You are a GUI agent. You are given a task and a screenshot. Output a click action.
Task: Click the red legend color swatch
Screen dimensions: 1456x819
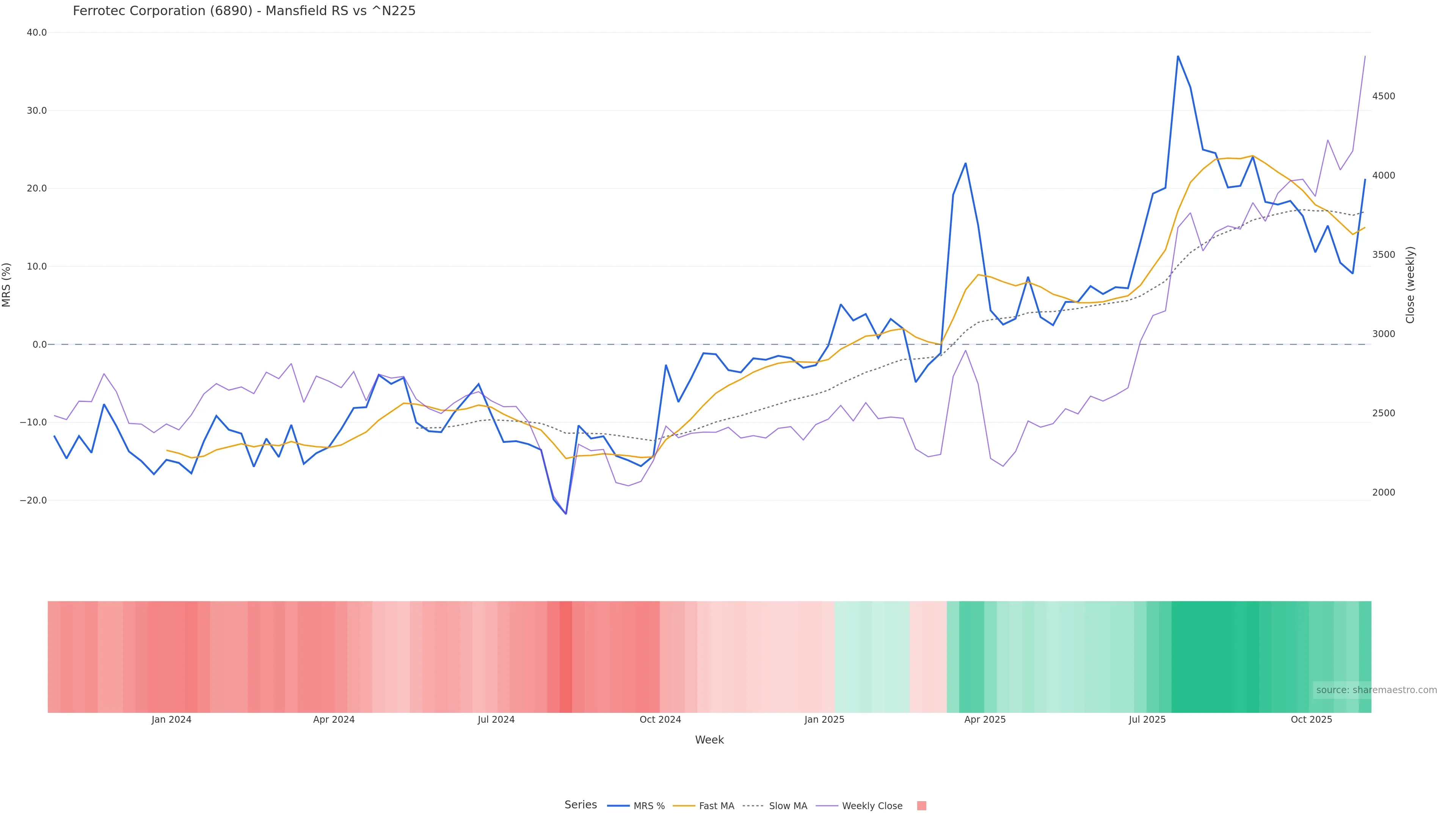pos(921,806)
